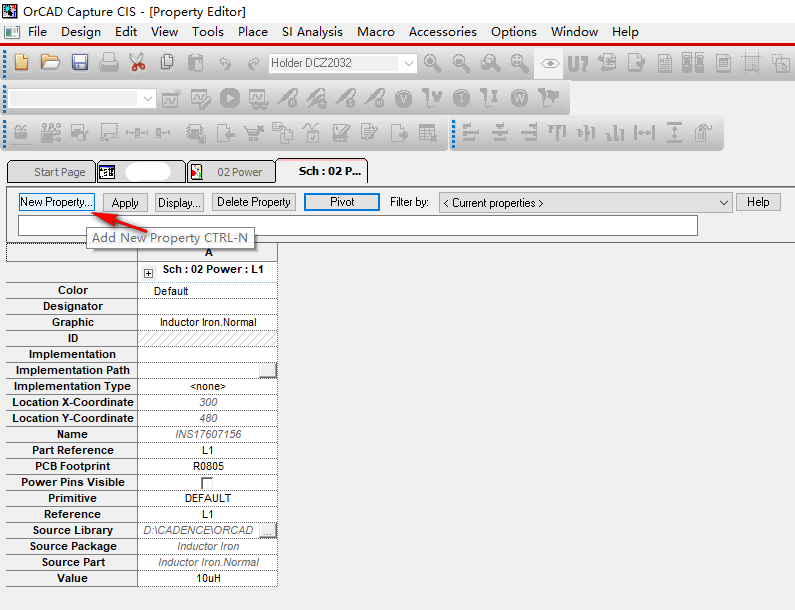795x610 pixels.
Task: Click the Align Top icon
Action: 557,133
